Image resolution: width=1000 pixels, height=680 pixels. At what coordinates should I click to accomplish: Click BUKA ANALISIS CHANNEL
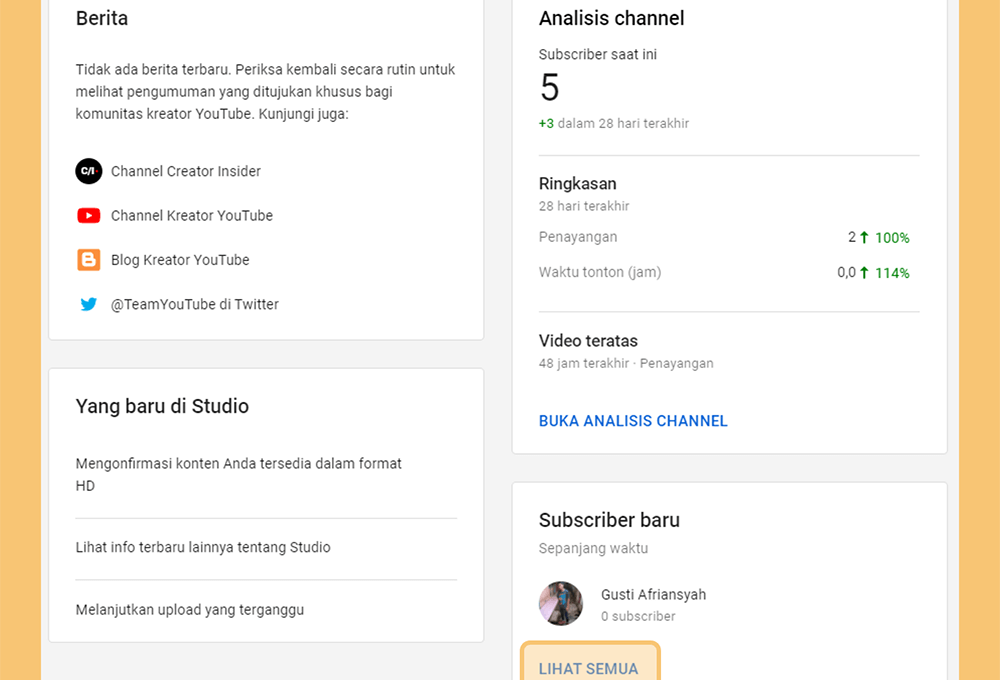click(633, 421)
